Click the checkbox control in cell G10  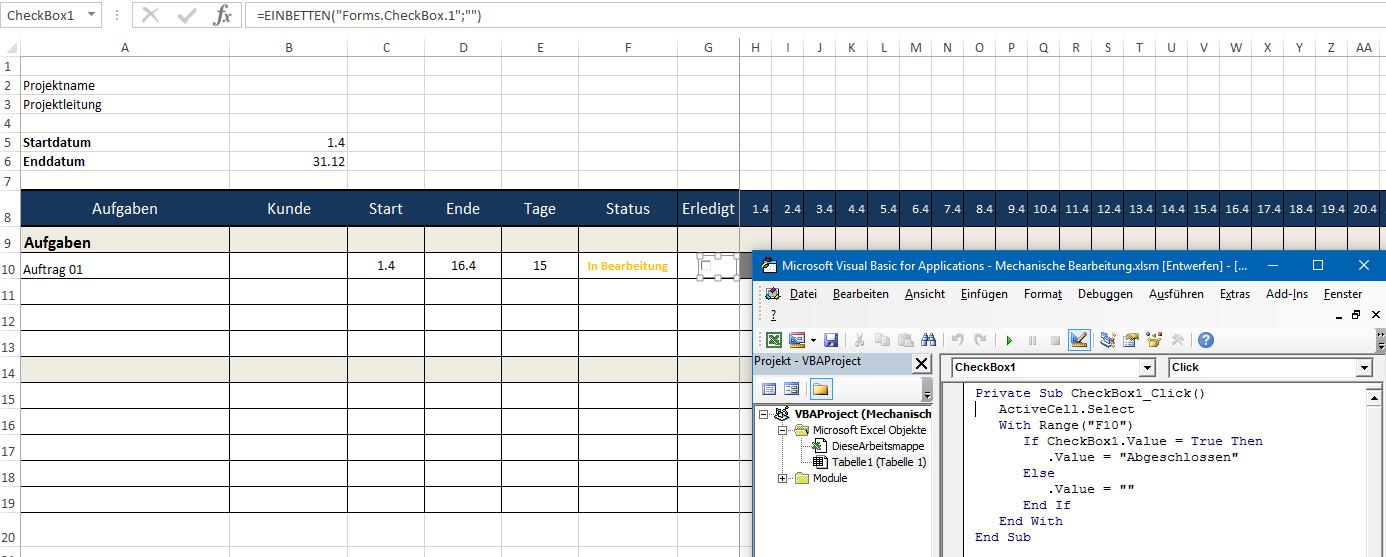718,266
